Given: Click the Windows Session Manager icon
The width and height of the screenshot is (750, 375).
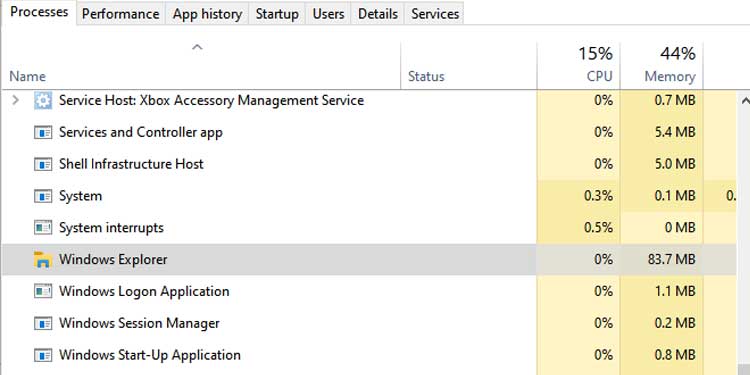Looking at the screenshot, I should click(x=43, y=323).
